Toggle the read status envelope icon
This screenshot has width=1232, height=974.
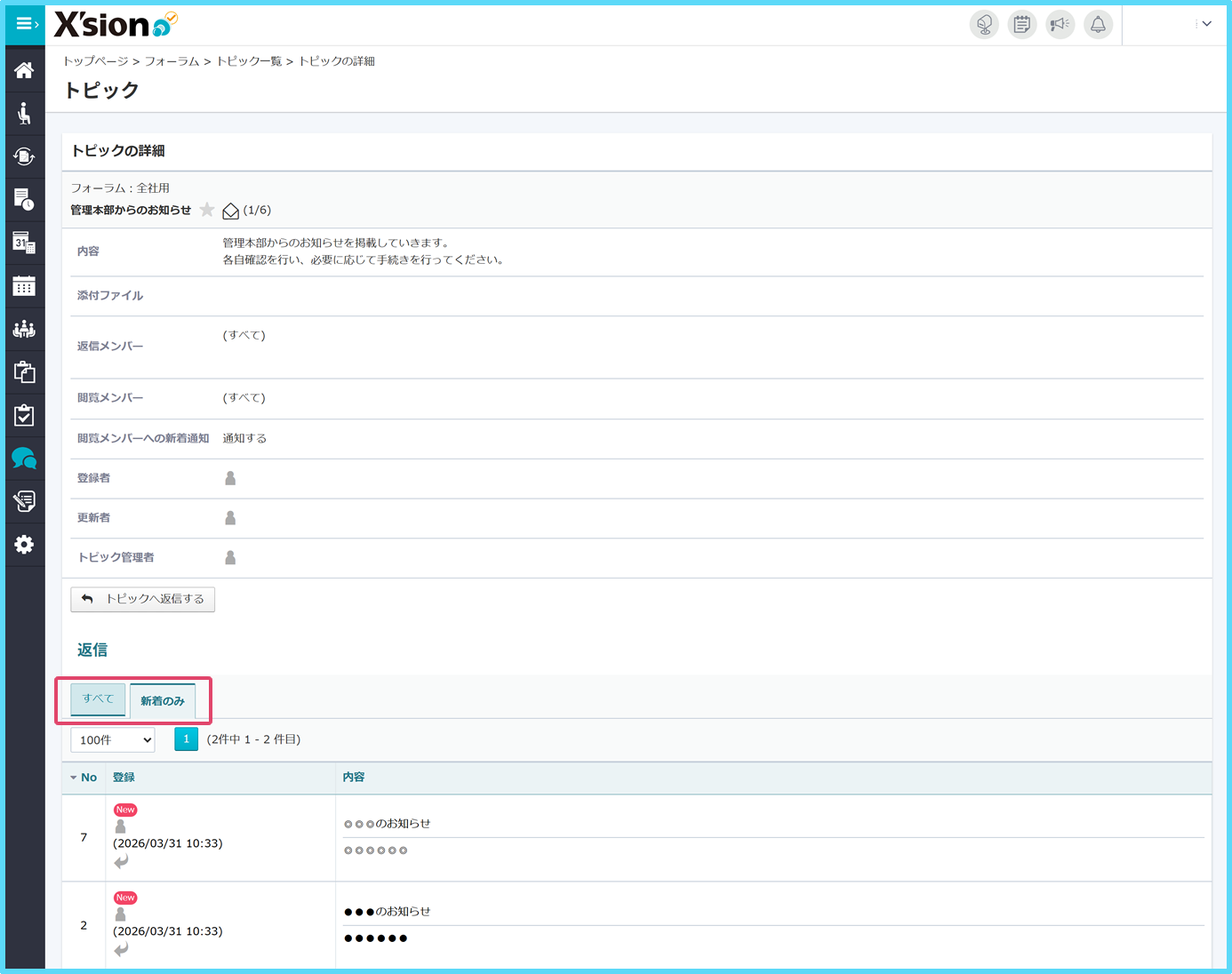point(230,211)
